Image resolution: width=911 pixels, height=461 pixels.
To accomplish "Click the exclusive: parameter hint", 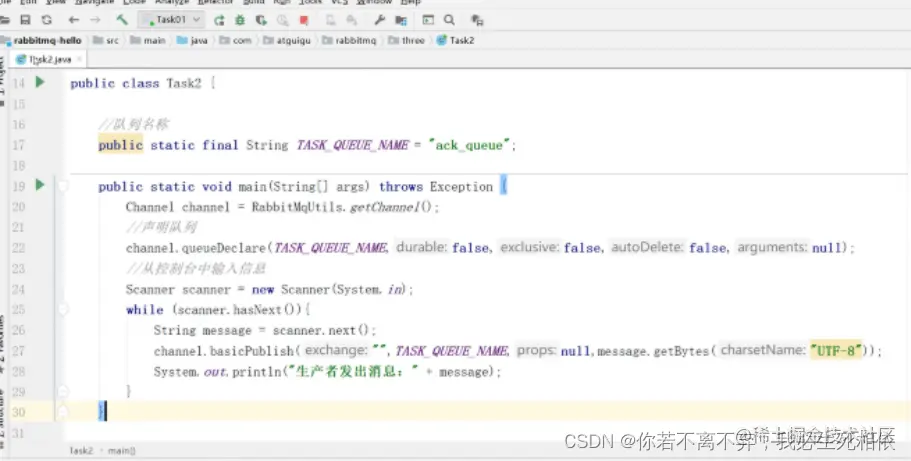I will 530,248.
